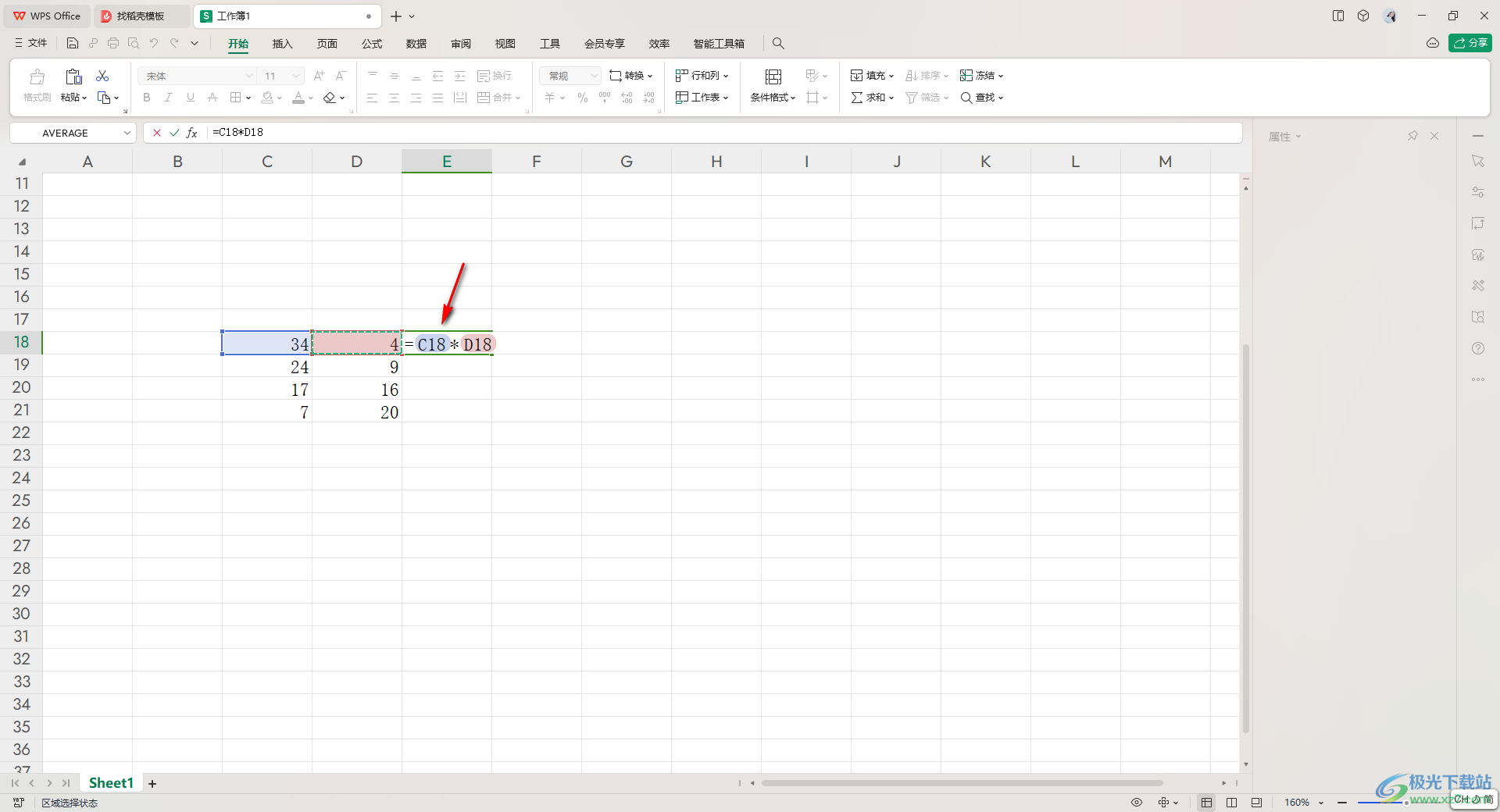The image size is (1500, 812).
Task: Expand the borders dropdown arrow
Action: point(248,98)
